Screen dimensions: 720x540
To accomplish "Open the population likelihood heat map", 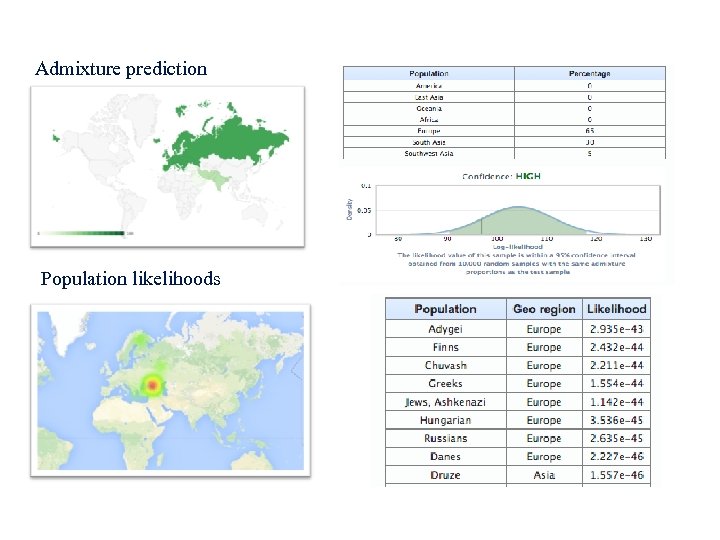I will point(170,391).
